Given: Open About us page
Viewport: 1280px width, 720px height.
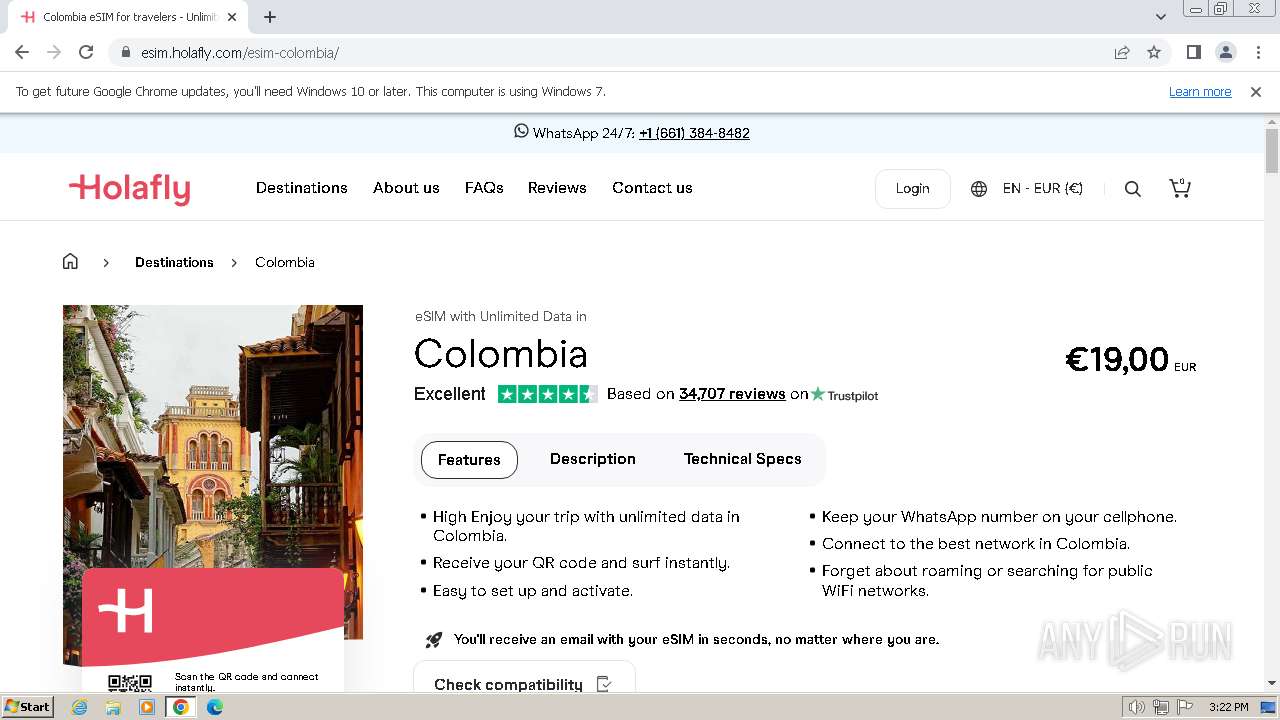Looking at the screenshot, I should click(x=406, y=188).
